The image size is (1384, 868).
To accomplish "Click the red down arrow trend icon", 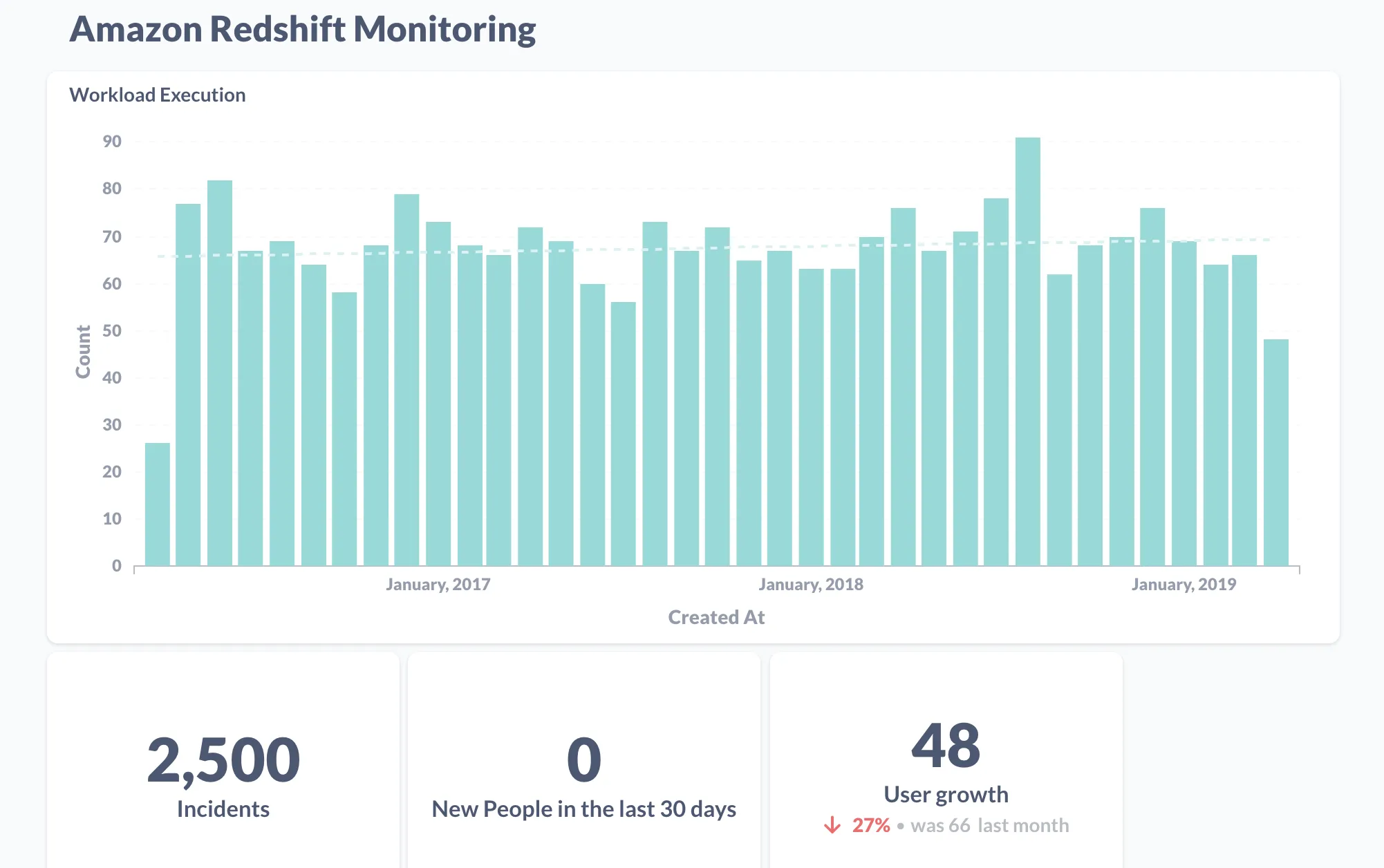I will (x=832, y=825).
